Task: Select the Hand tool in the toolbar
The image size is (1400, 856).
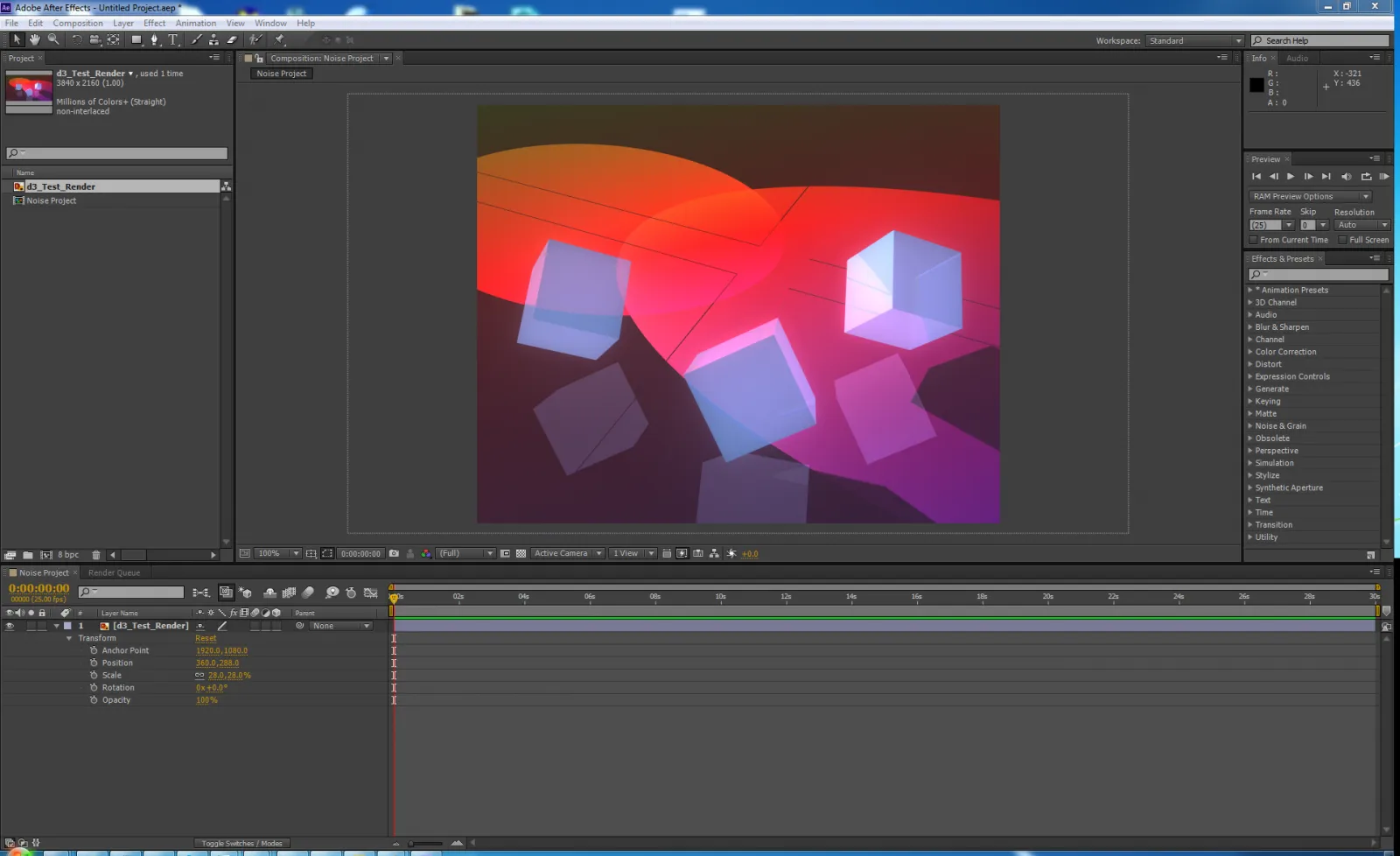Action: point(34,39)
